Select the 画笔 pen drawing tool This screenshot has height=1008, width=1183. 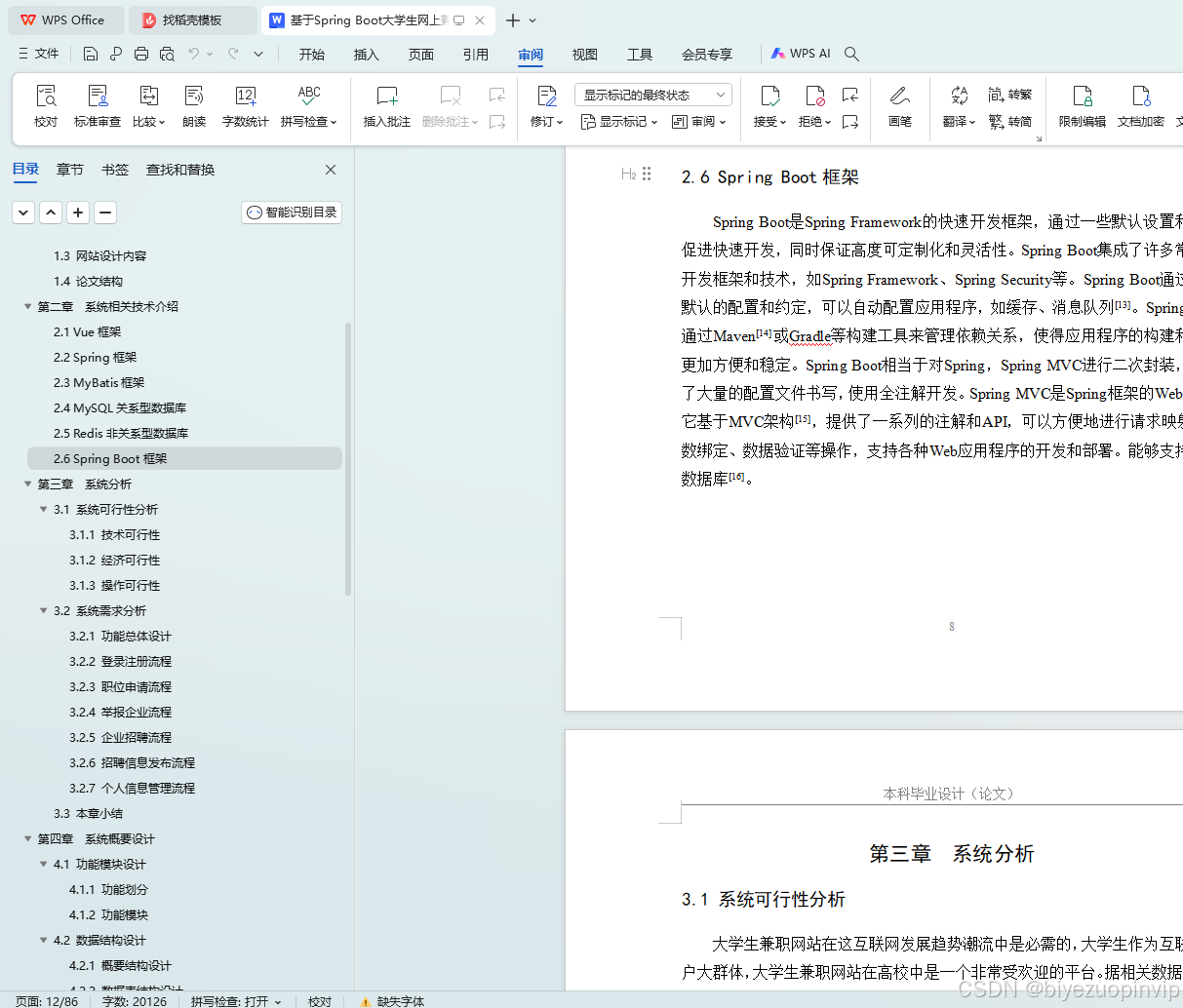pos(900,97)
